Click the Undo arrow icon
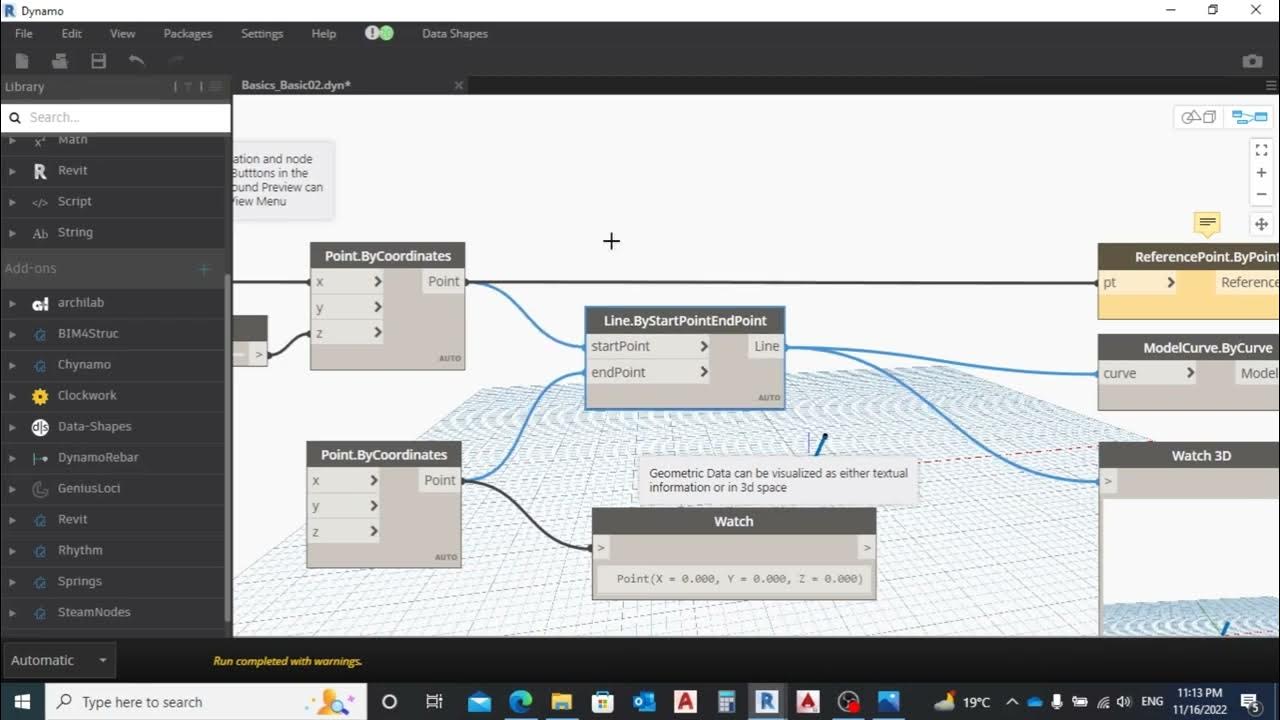 137,61
